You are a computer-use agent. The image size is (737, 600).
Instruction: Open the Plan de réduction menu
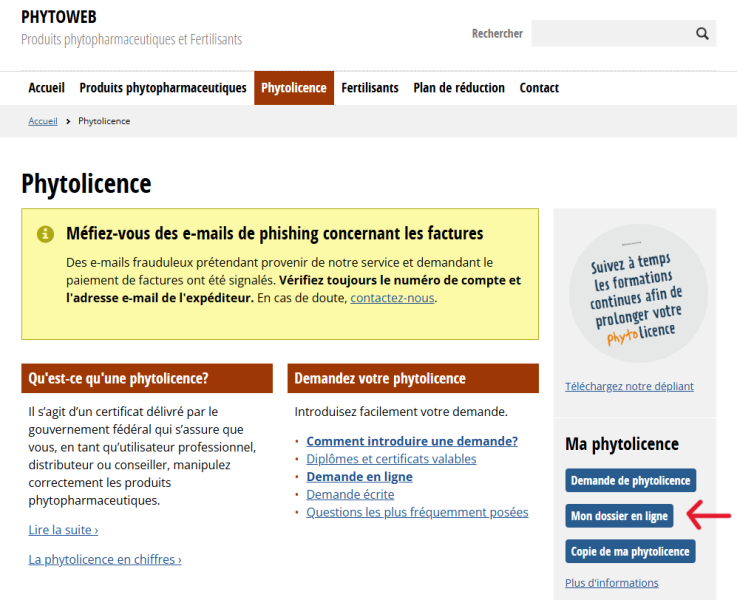(x=459, y=88)
